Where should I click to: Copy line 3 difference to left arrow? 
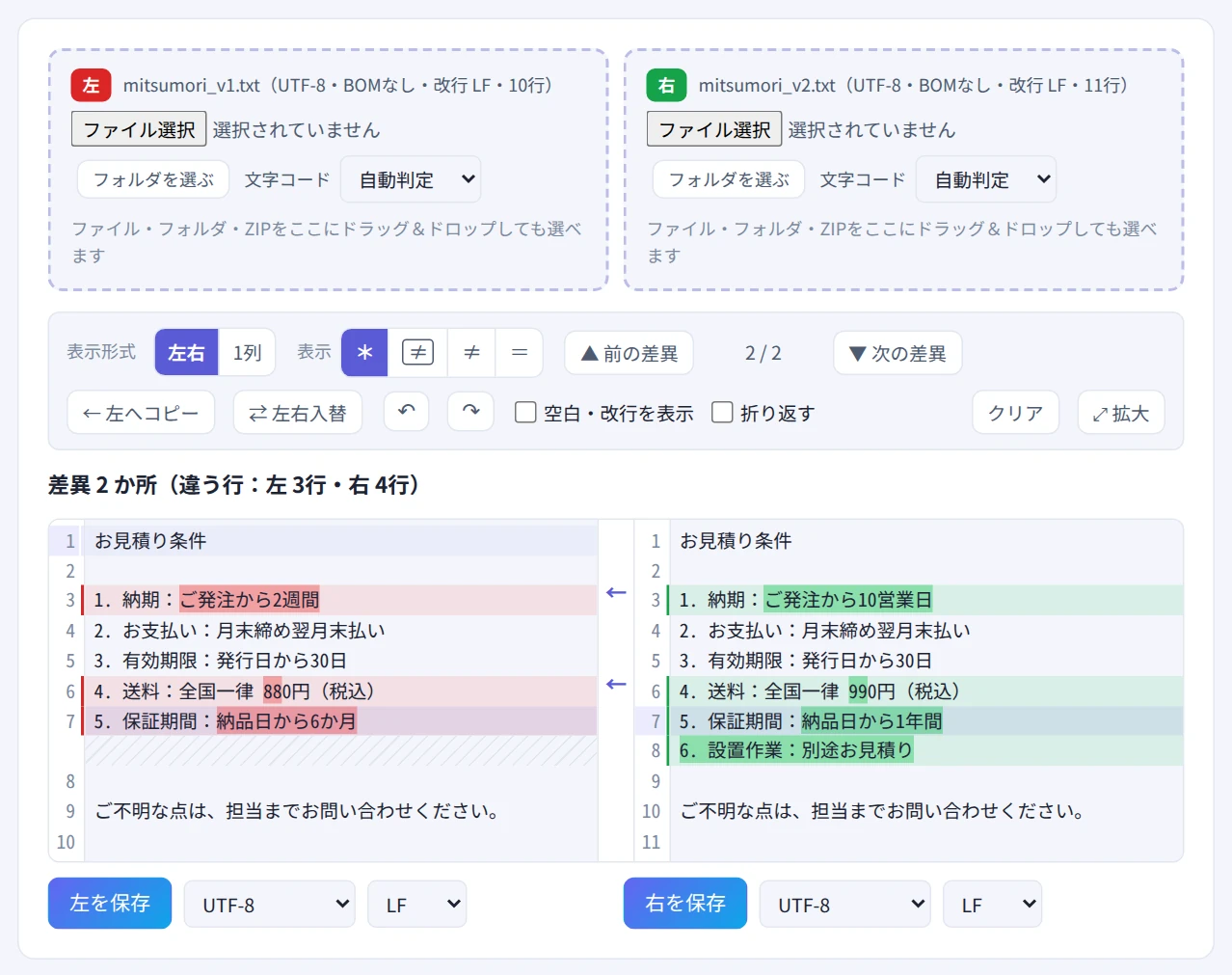(616, 593)
